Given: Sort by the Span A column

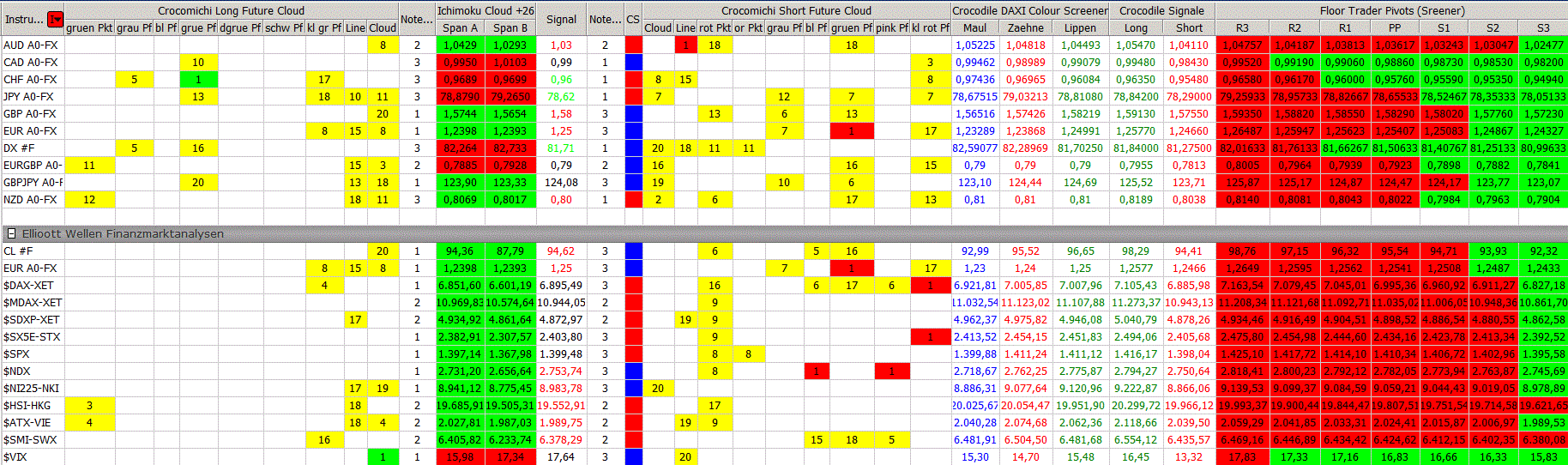Looking at the screenshot, I should click(x=461, y=27).
